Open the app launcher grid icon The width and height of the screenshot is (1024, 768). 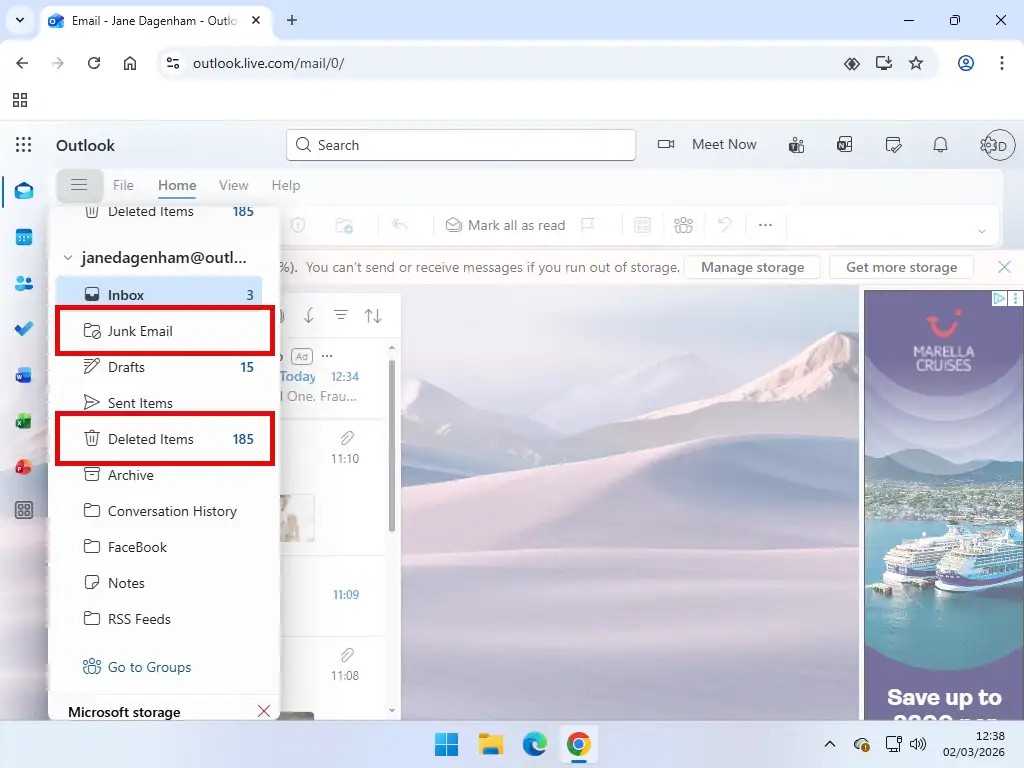(22, 145)
